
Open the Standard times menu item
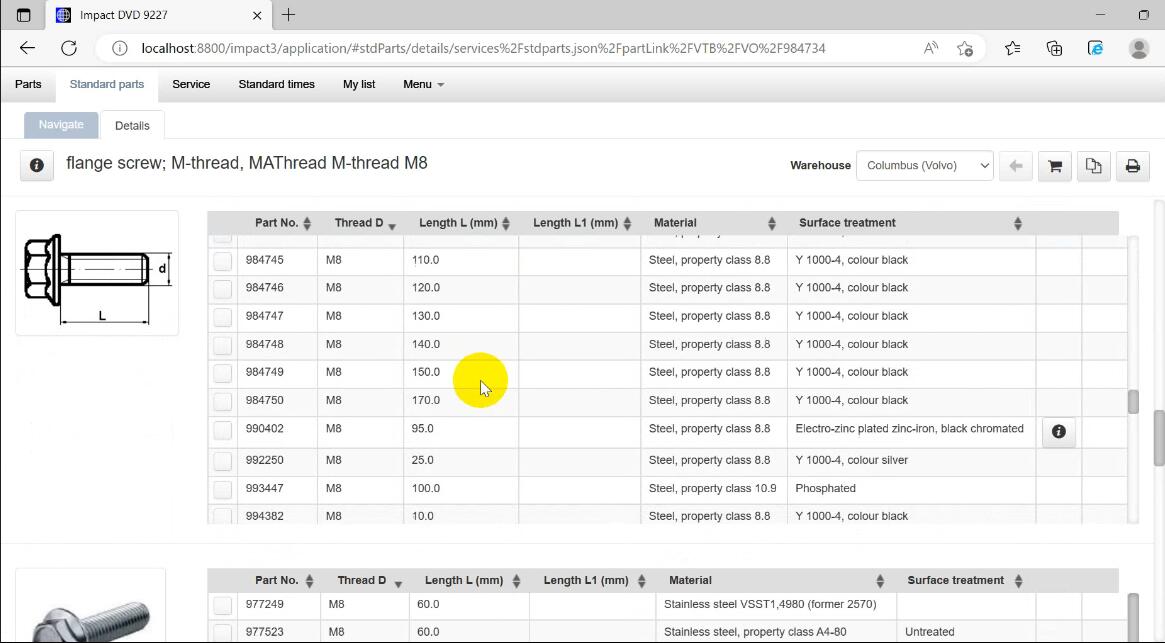pyautogui.click(x=276, y=84)
